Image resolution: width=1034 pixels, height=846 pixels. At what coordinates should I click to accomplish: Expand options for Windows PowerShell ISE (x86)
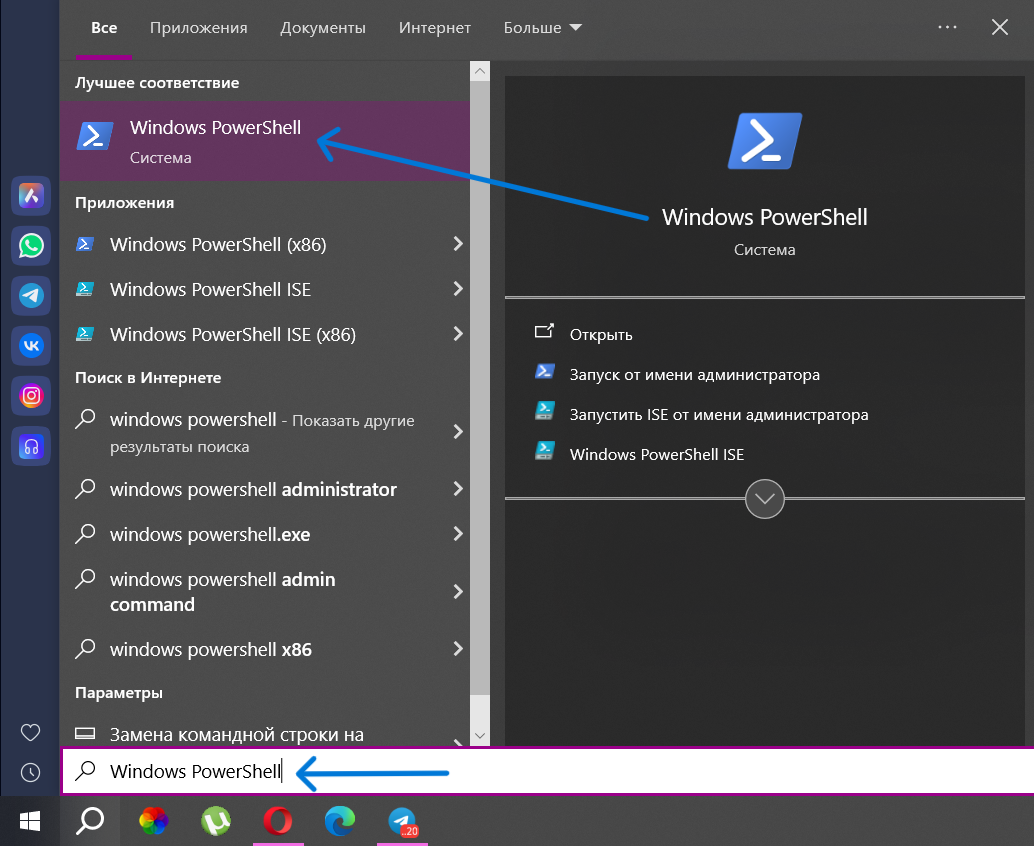point(458,334)
